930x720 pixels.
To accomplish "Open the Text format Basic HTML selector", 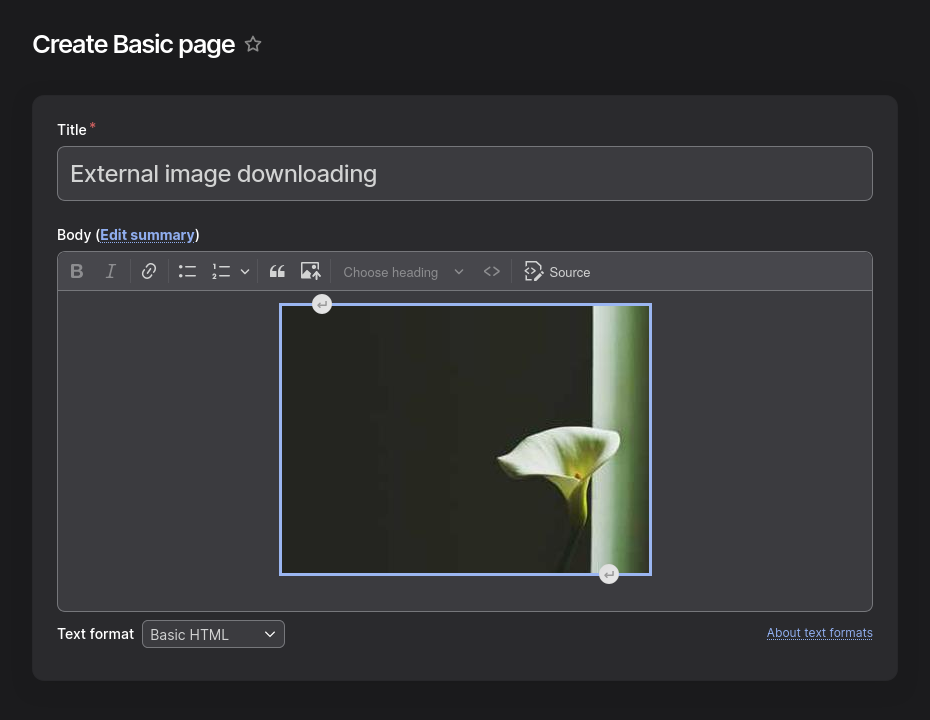I will click(x=214, y=634).
